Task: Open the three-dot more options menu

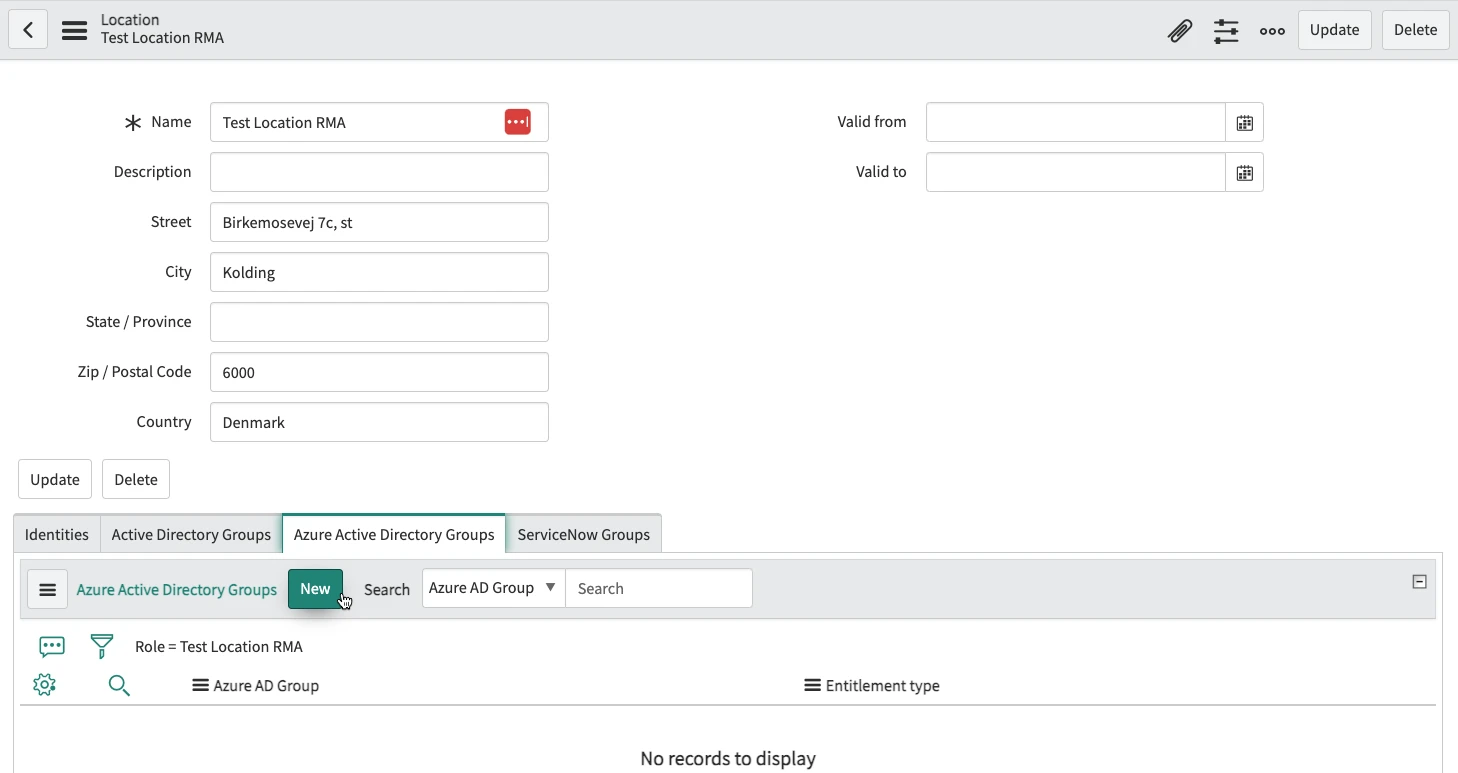Action: click(1272, 31)
